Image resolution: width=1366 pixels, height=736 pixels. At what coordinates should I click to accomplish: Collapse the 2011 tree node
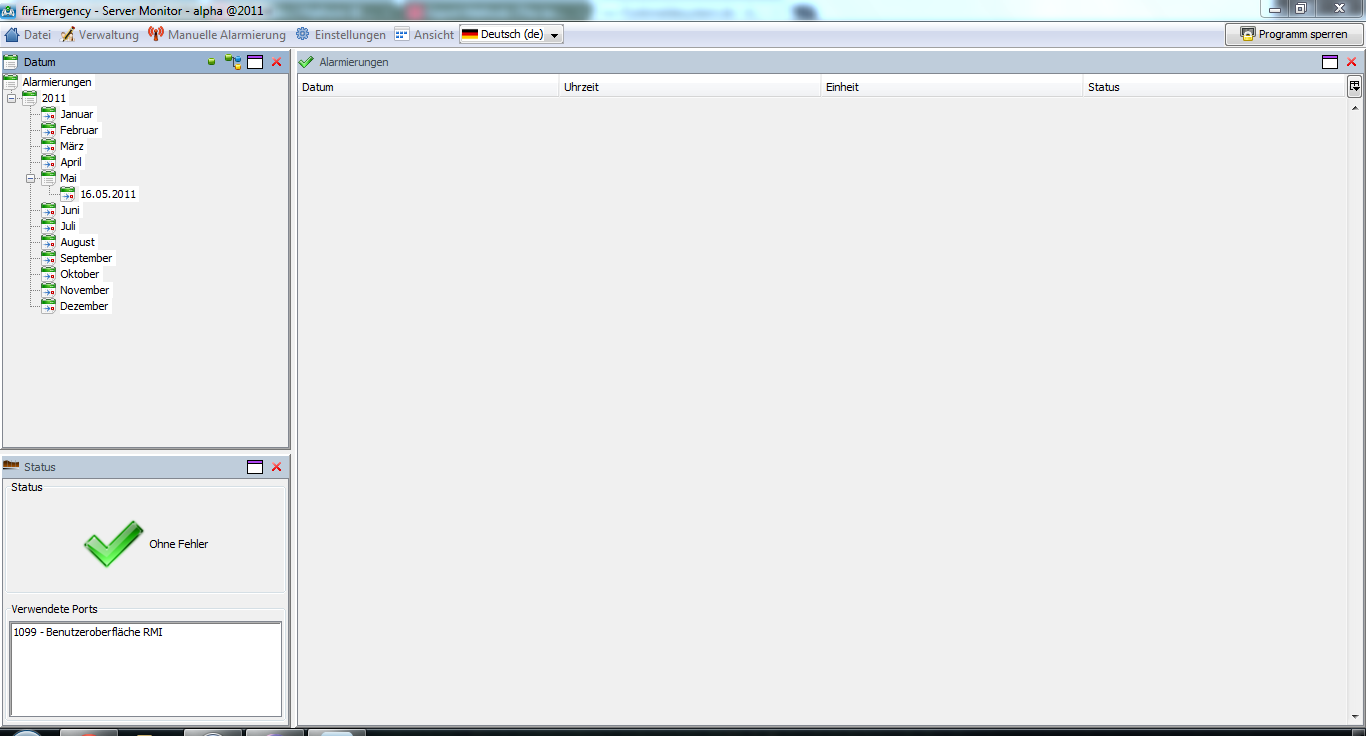tap(11, 98)
